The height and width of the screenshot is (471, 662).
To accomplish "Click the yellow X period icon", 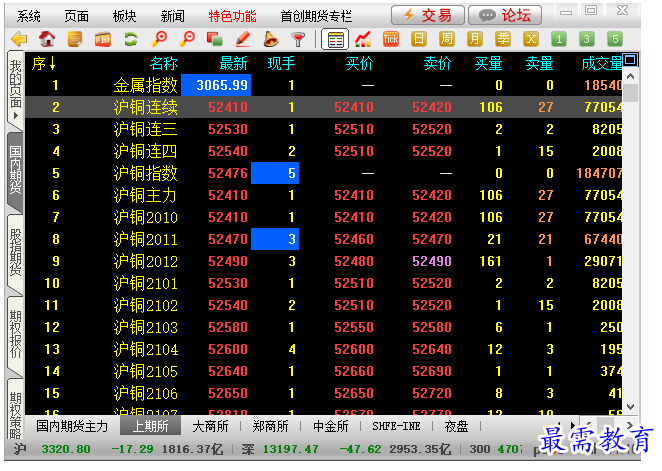I will 531,39.
